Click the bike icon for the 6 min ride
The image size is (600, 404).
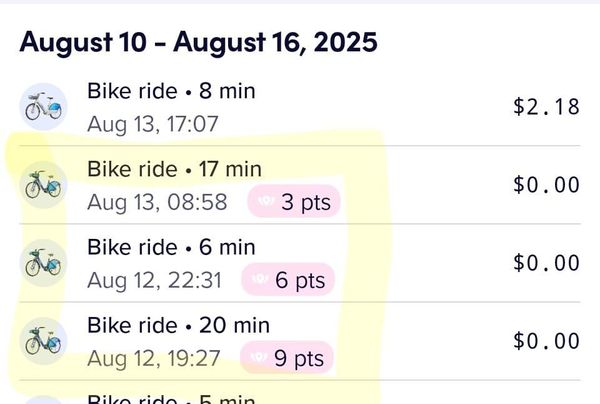click(44, 262)
